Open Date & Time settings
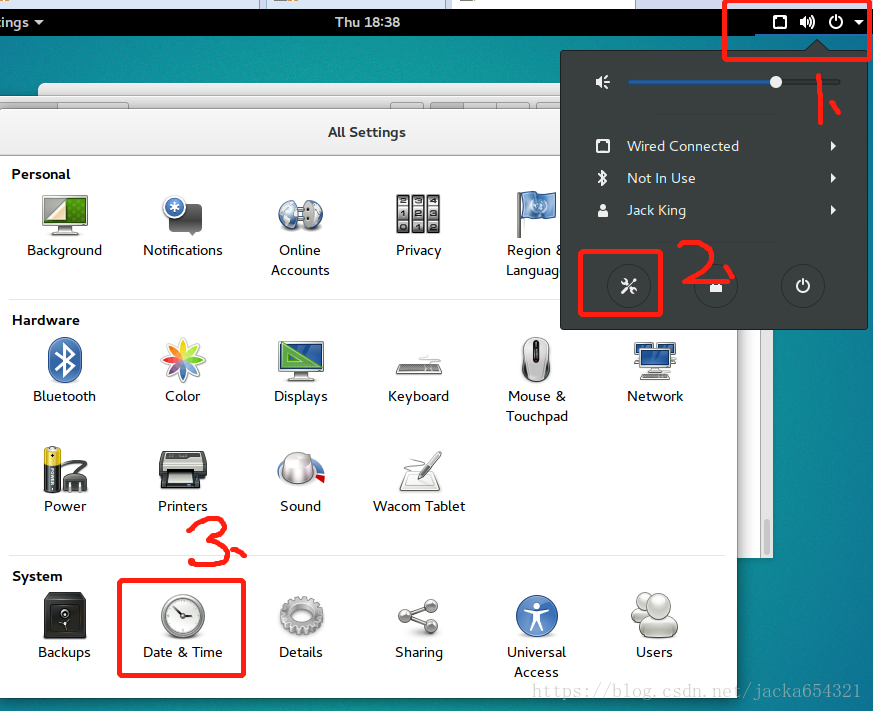This screenshot has width=873, height=711. point(183,627)
